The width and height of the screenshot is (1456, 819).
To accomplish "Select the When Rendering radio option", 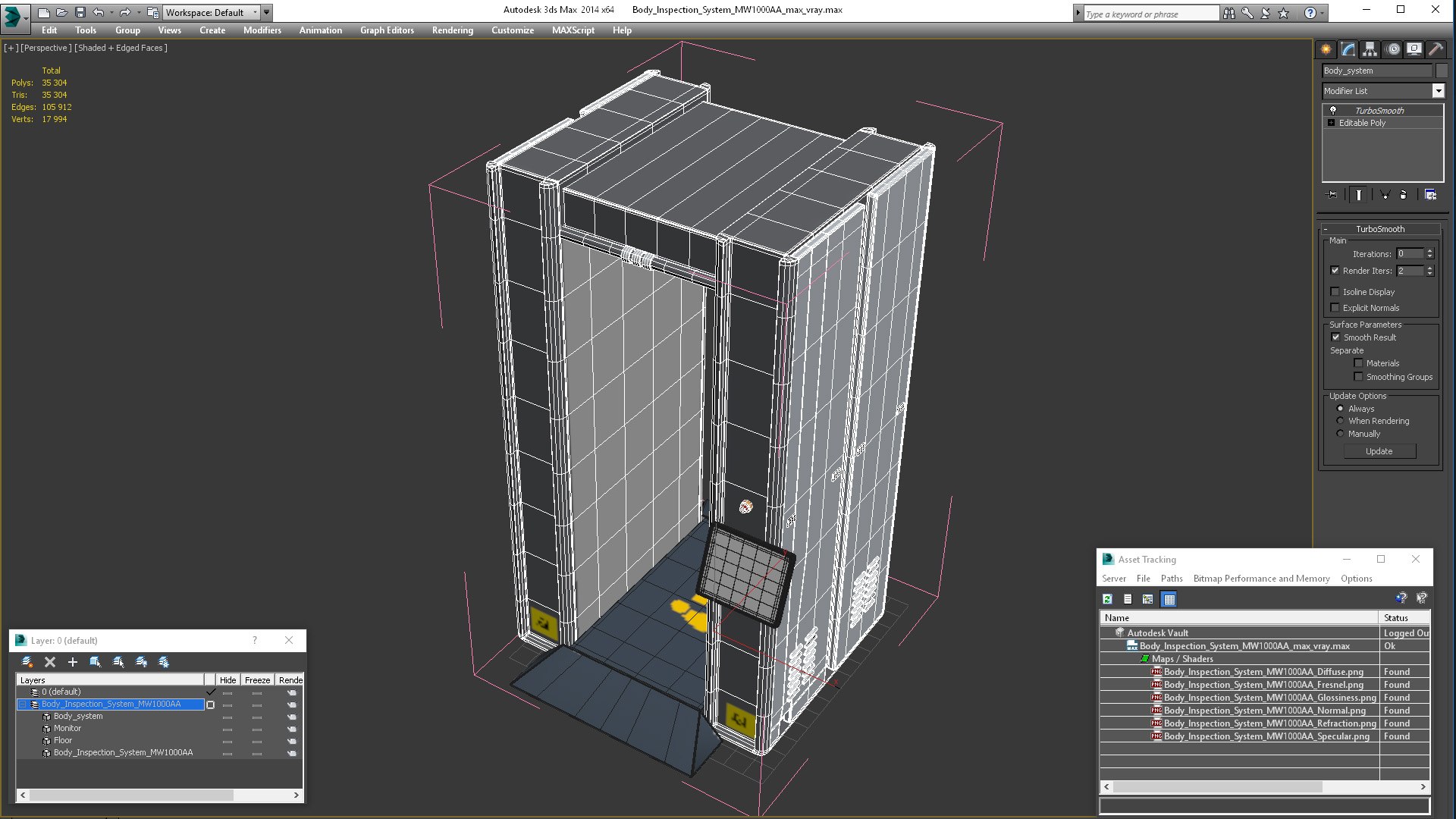I will 1340,421.
